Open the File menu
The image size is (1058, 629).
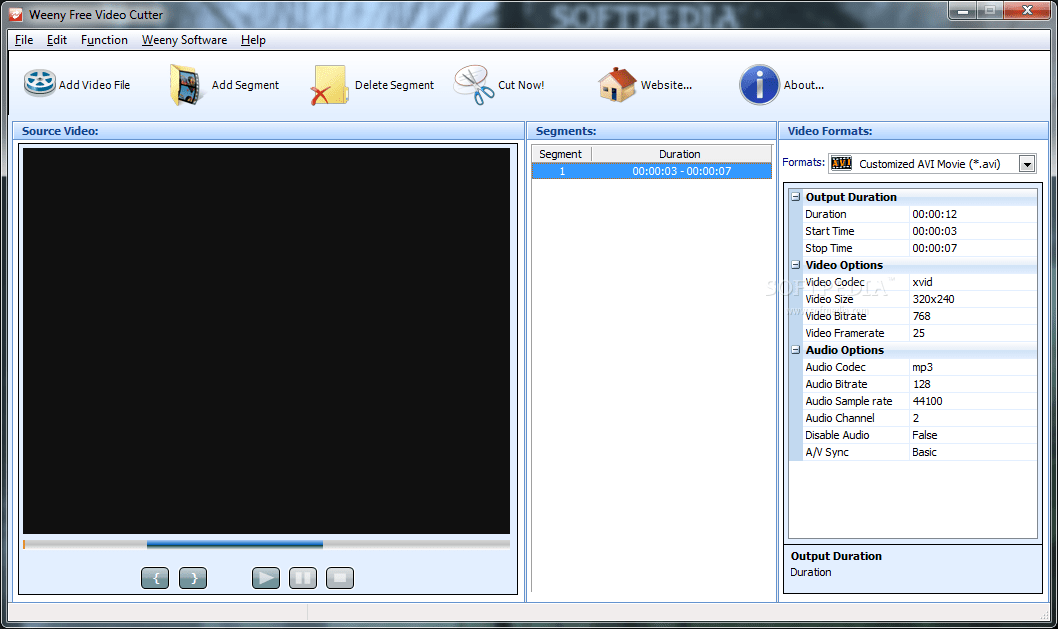(x=24, y=40)
